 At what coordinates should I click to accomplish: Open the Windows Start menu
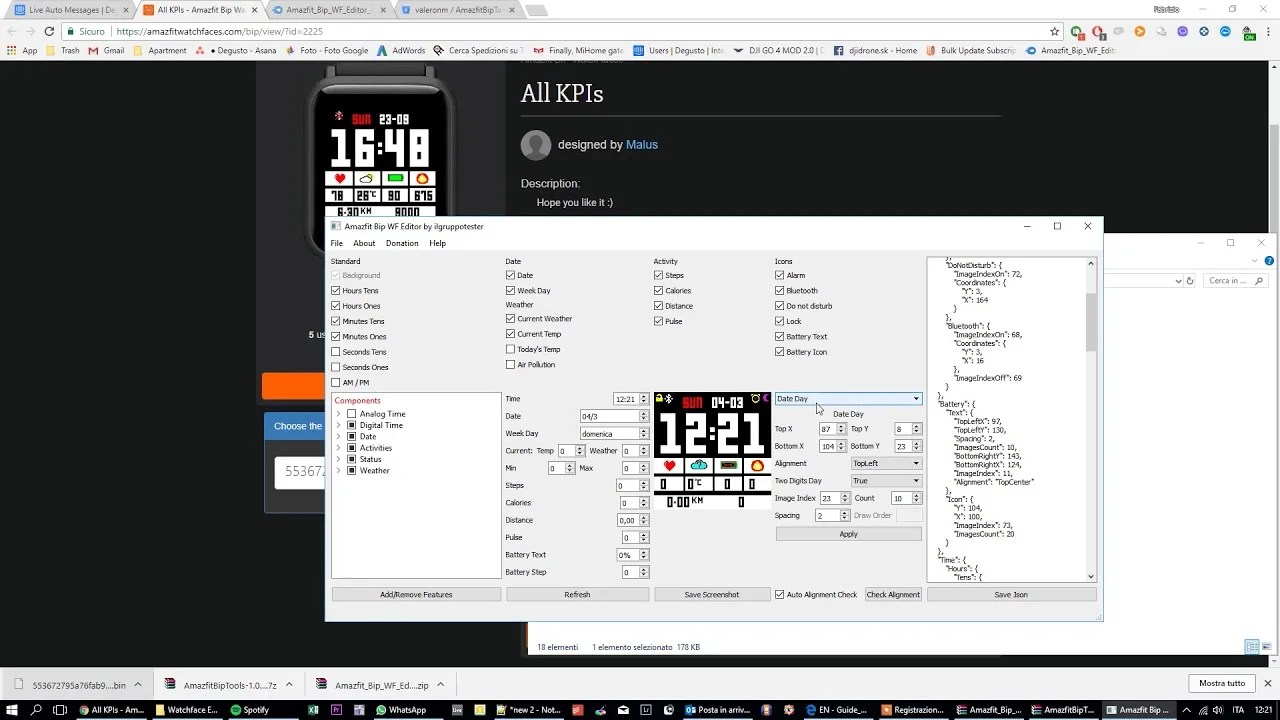point(11,710)
